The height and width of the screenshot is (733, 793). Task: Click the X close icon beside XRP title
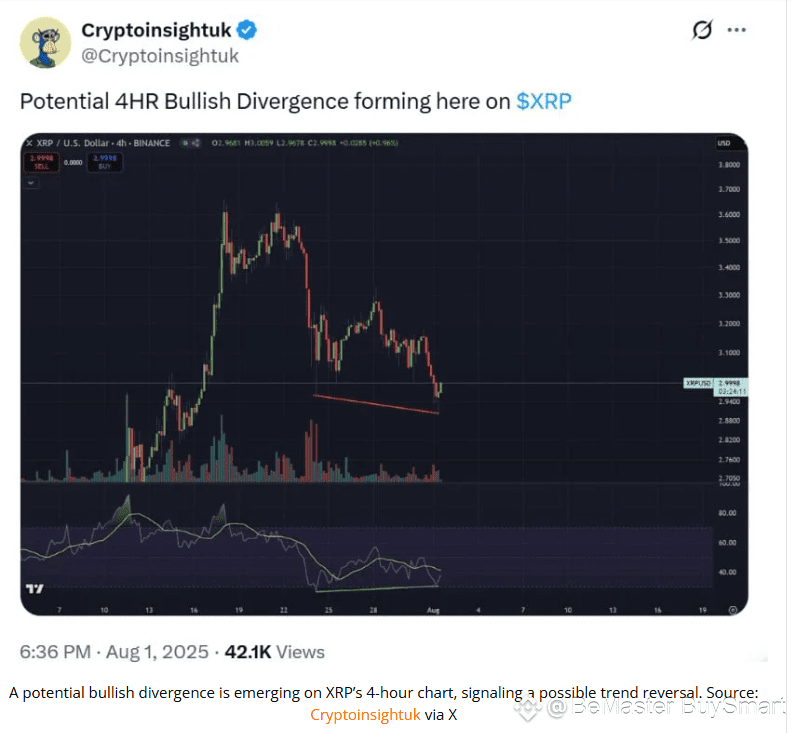[29, 143]
